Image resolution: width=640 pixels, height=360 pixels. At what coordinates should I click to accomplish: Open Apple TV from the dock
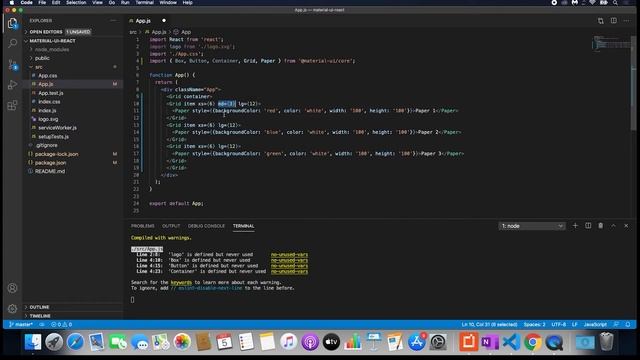point(331,342)
